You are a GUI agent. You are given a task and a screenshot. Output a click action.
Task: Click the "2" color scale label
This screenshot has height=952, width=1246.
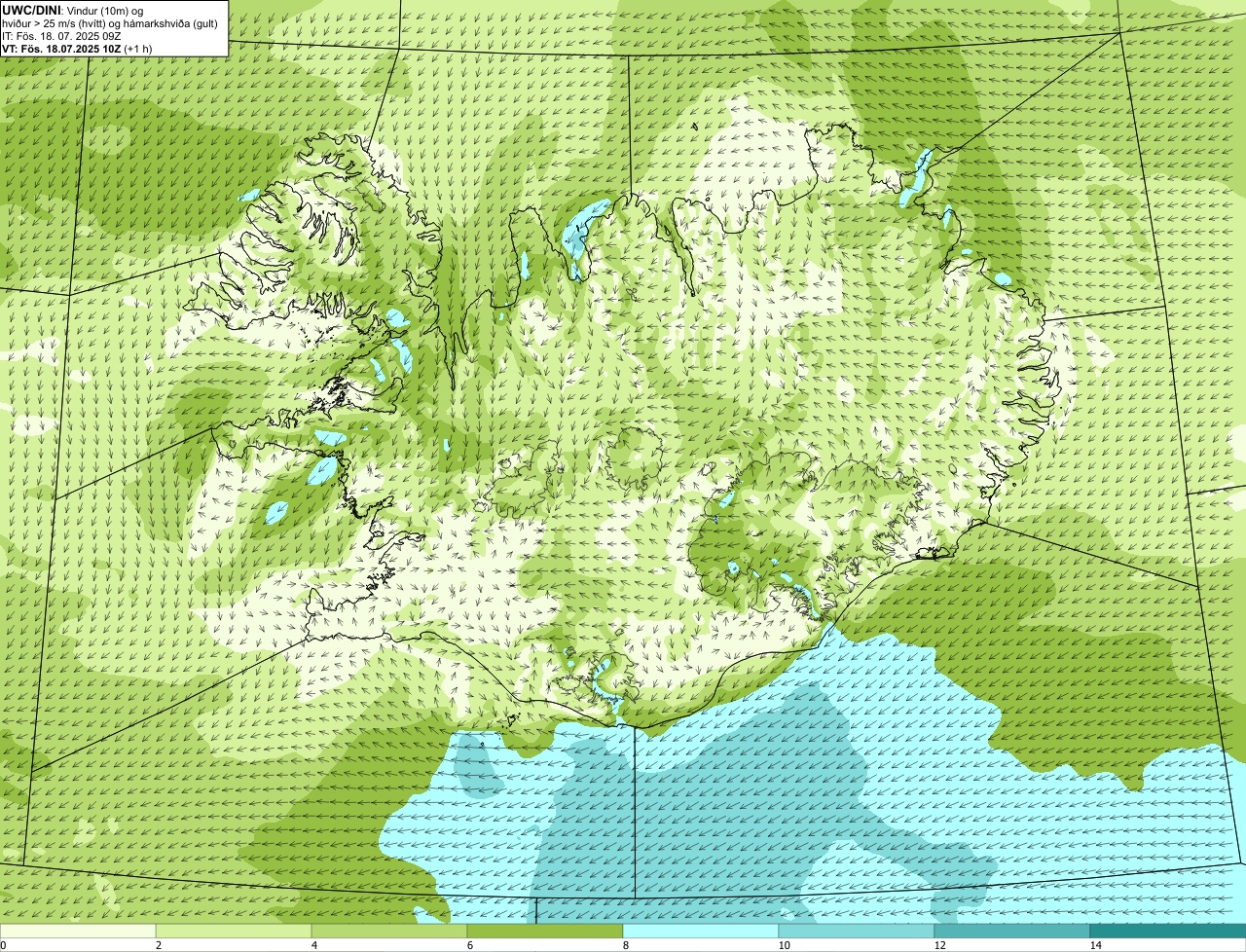tap(158, 945)
